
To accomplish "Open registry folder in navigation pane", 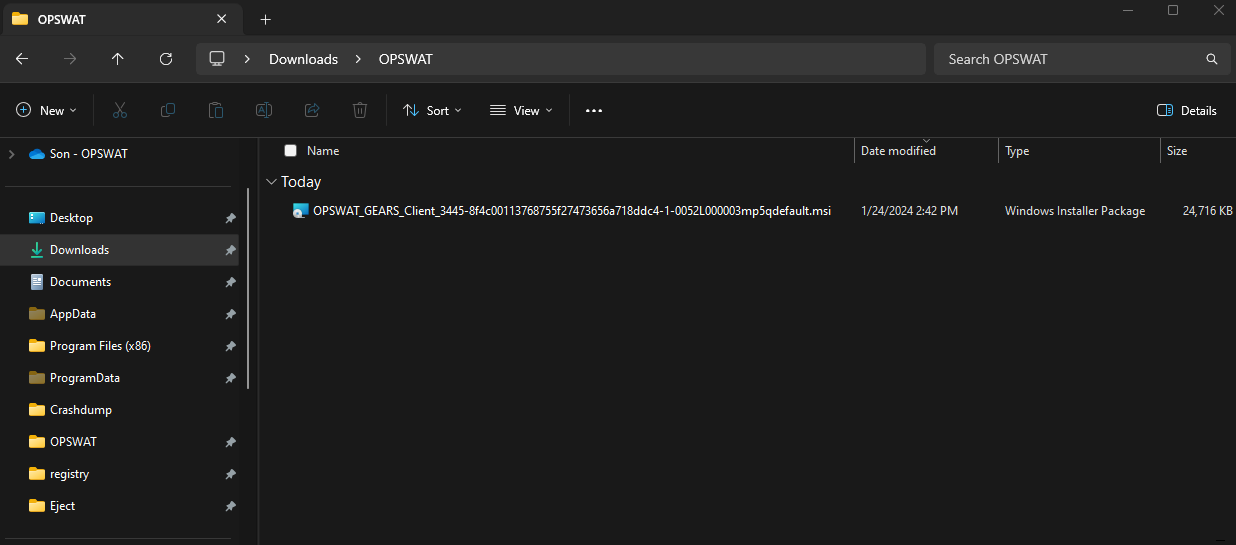I will click(69, 474).
